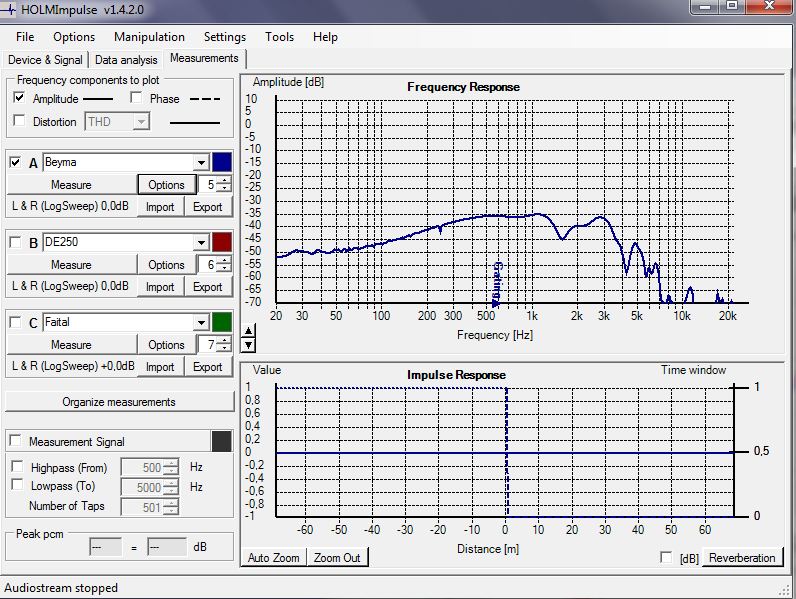Click the slot number stepper for measurement C
The image size is (796, 599).
224,345
